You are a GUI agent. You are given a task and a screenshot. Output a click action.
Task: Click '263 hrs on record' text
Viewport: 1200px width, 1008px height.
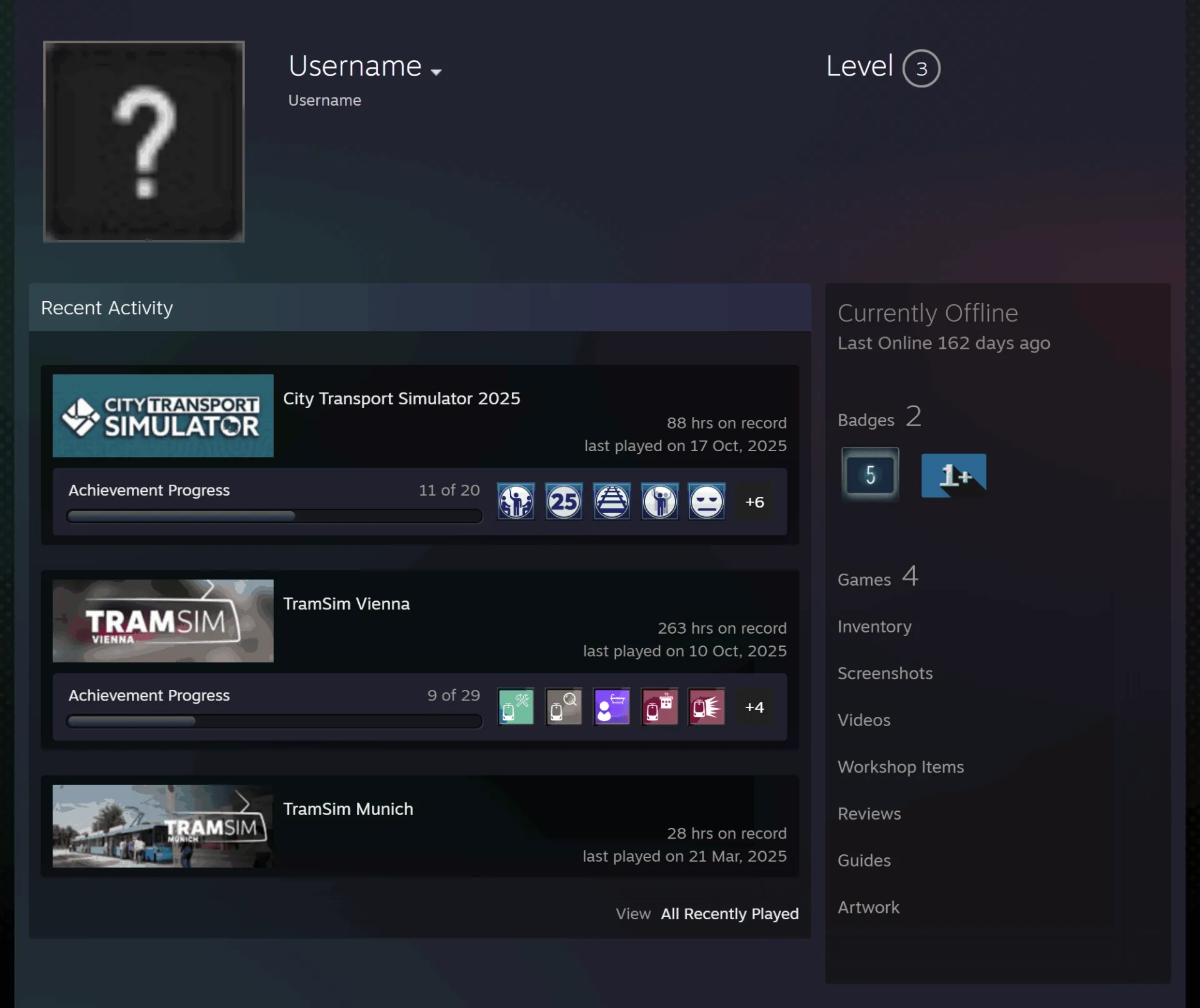pyautogui.click(x=722, y=628)
